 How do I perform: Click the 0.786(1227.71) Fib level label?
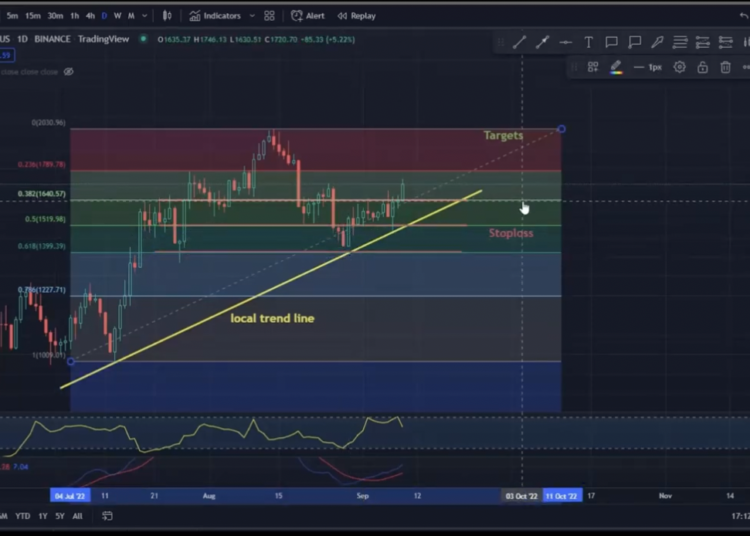(x=42, y=290)
